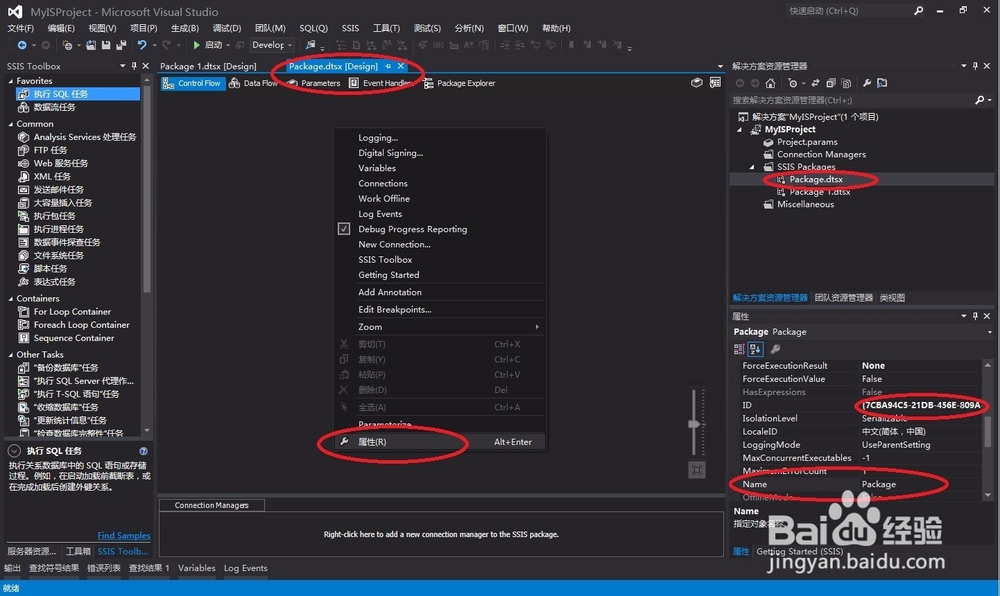
Task: Collapse the Common group in SSIS Toolbox
Action: point(11,124)
